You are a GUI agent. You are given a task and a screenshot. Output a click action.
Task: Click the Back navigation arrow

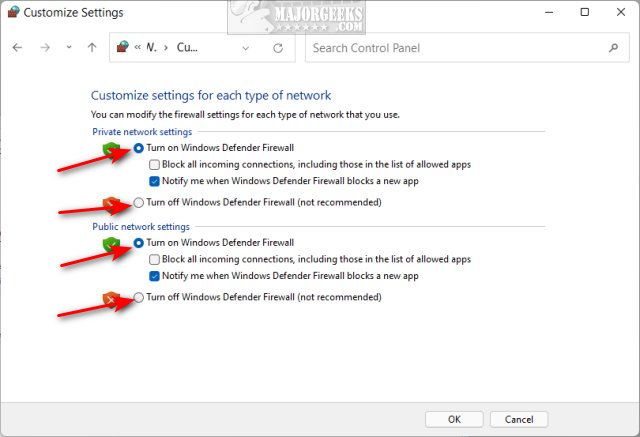tap(17, 48)
